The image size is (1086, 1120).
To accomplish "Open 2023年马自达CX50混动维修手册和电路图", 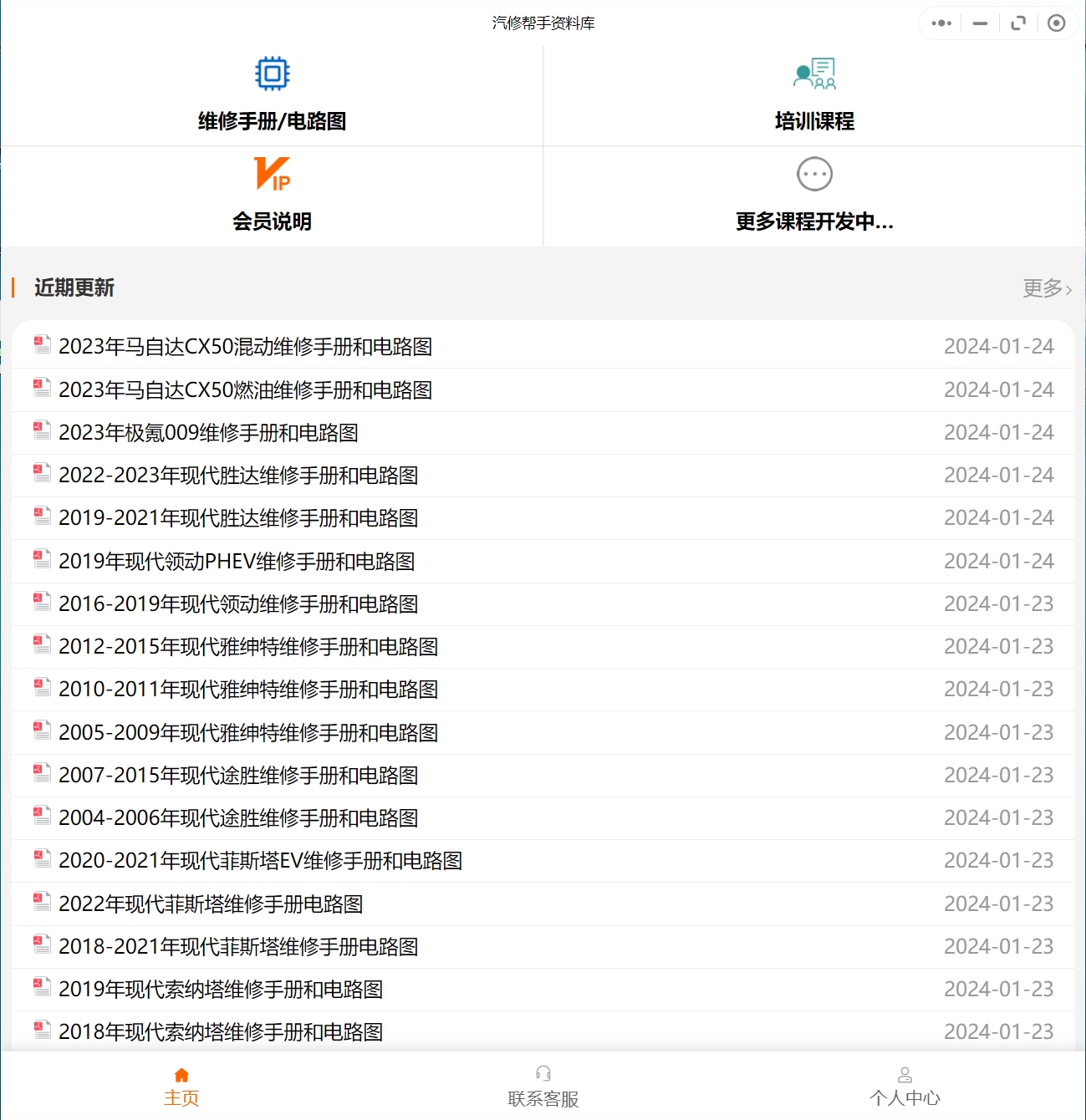I will 247,346.
